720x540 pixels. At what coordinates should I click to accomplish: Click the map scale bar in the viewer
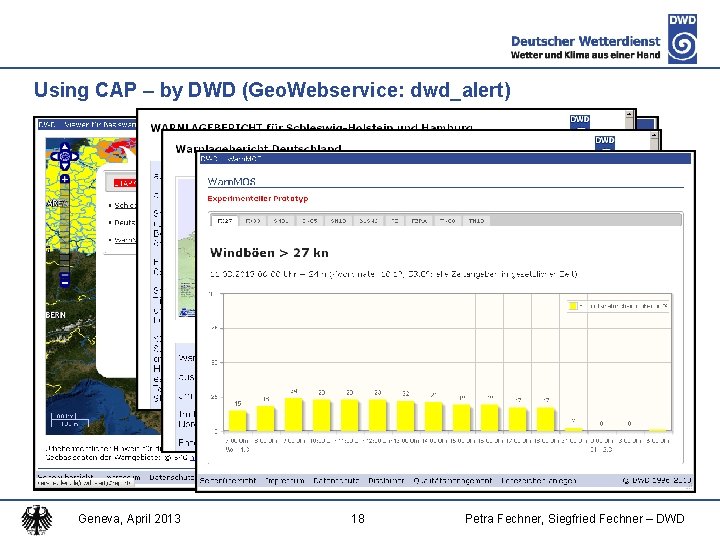(69, 420)
